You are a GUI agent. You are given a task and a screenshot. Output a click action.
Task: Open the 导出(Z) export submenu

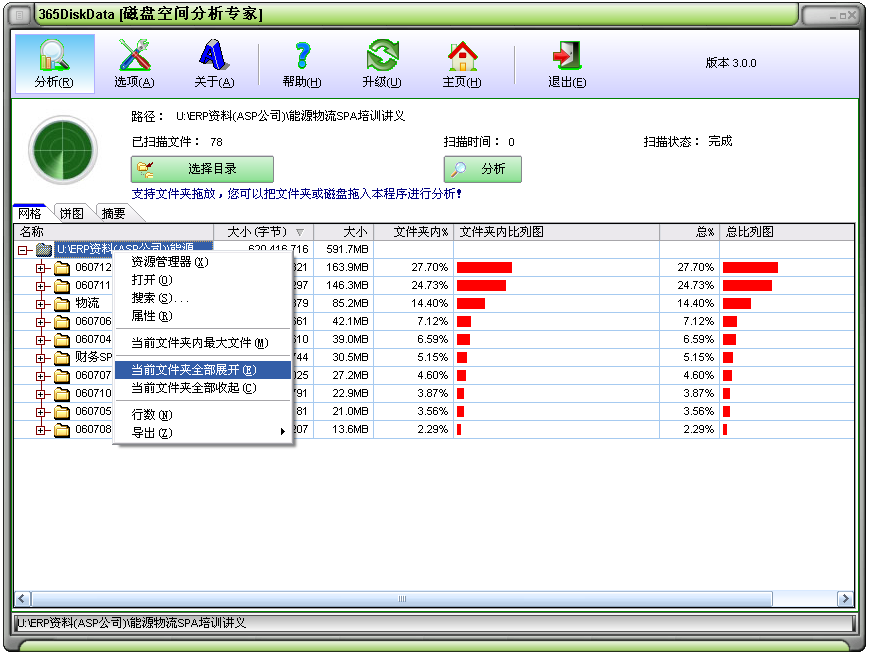203,433
